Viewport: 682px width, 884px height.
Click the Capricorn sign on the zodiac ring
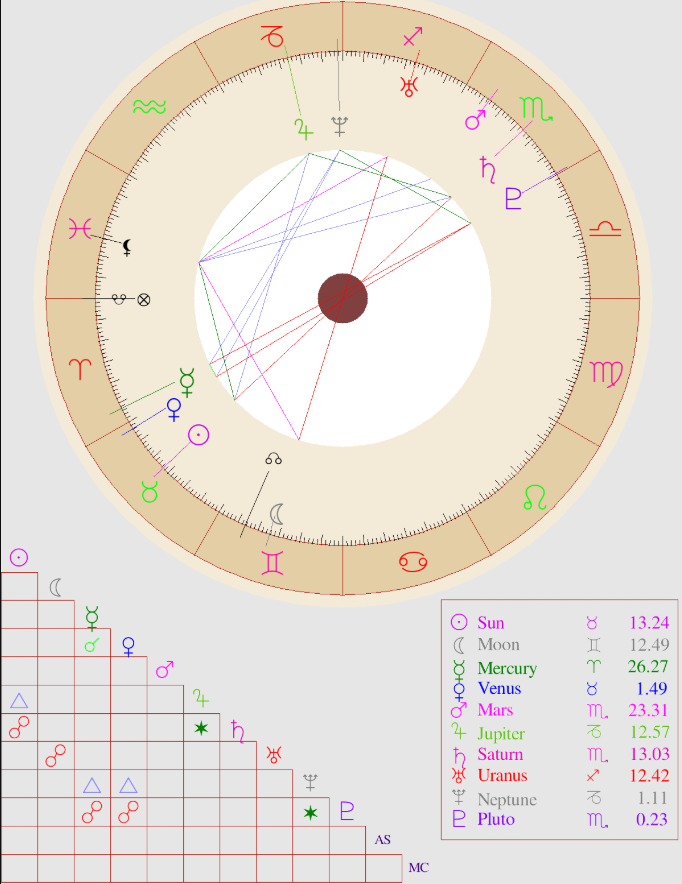coord(273,36)
